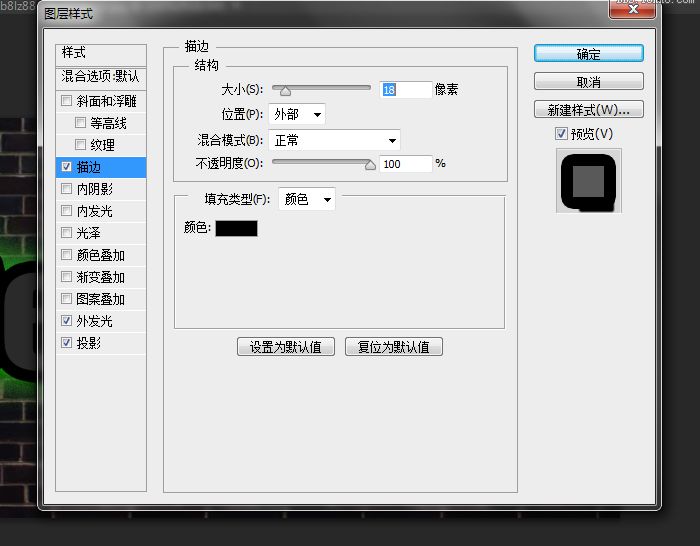Viewport: 700px width, 546px height.
Task: Open the black stroke 颜色 swatch
Action: [x=236, y=228]
